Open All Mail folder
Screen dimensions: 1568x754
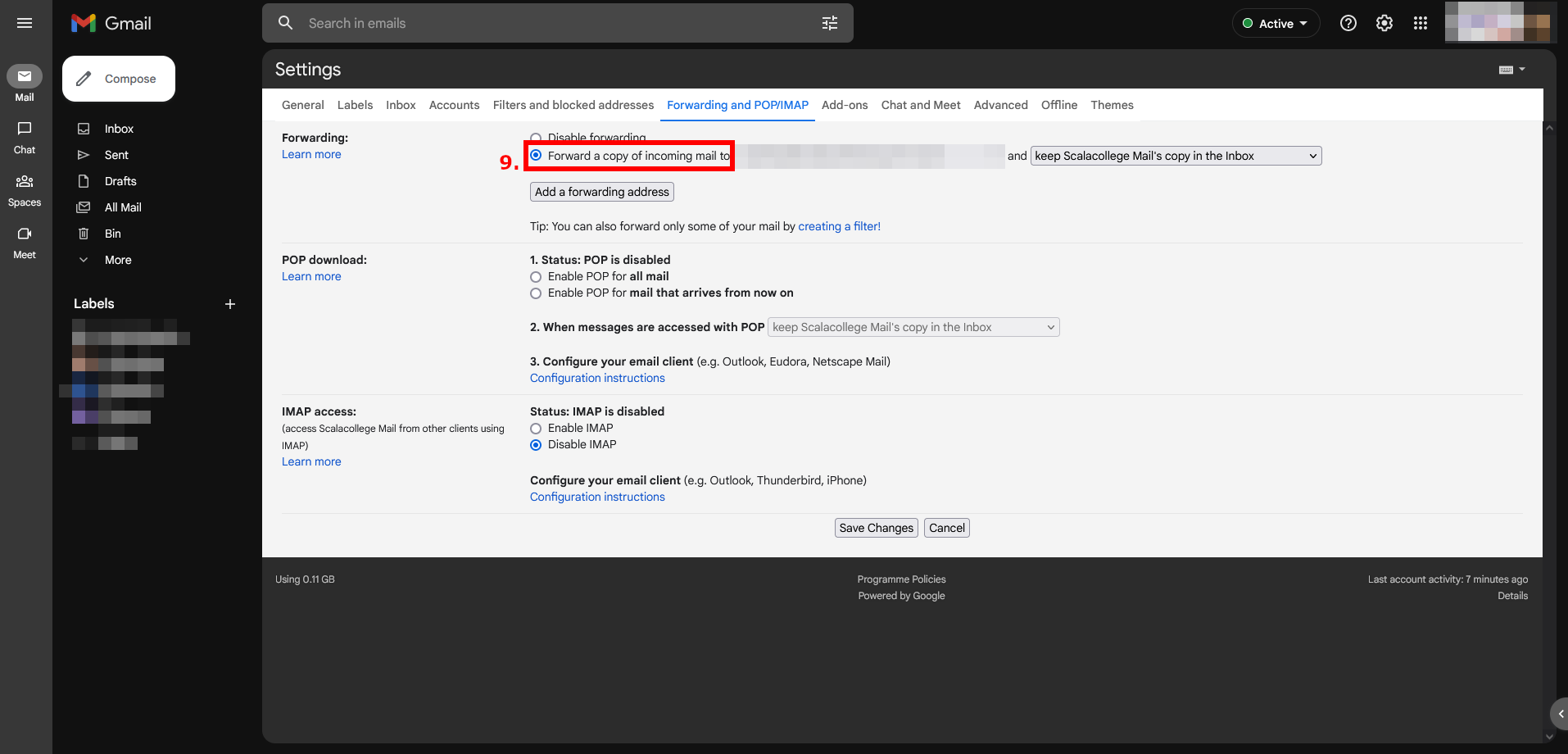pyautogui.click(x=123, y=207)
